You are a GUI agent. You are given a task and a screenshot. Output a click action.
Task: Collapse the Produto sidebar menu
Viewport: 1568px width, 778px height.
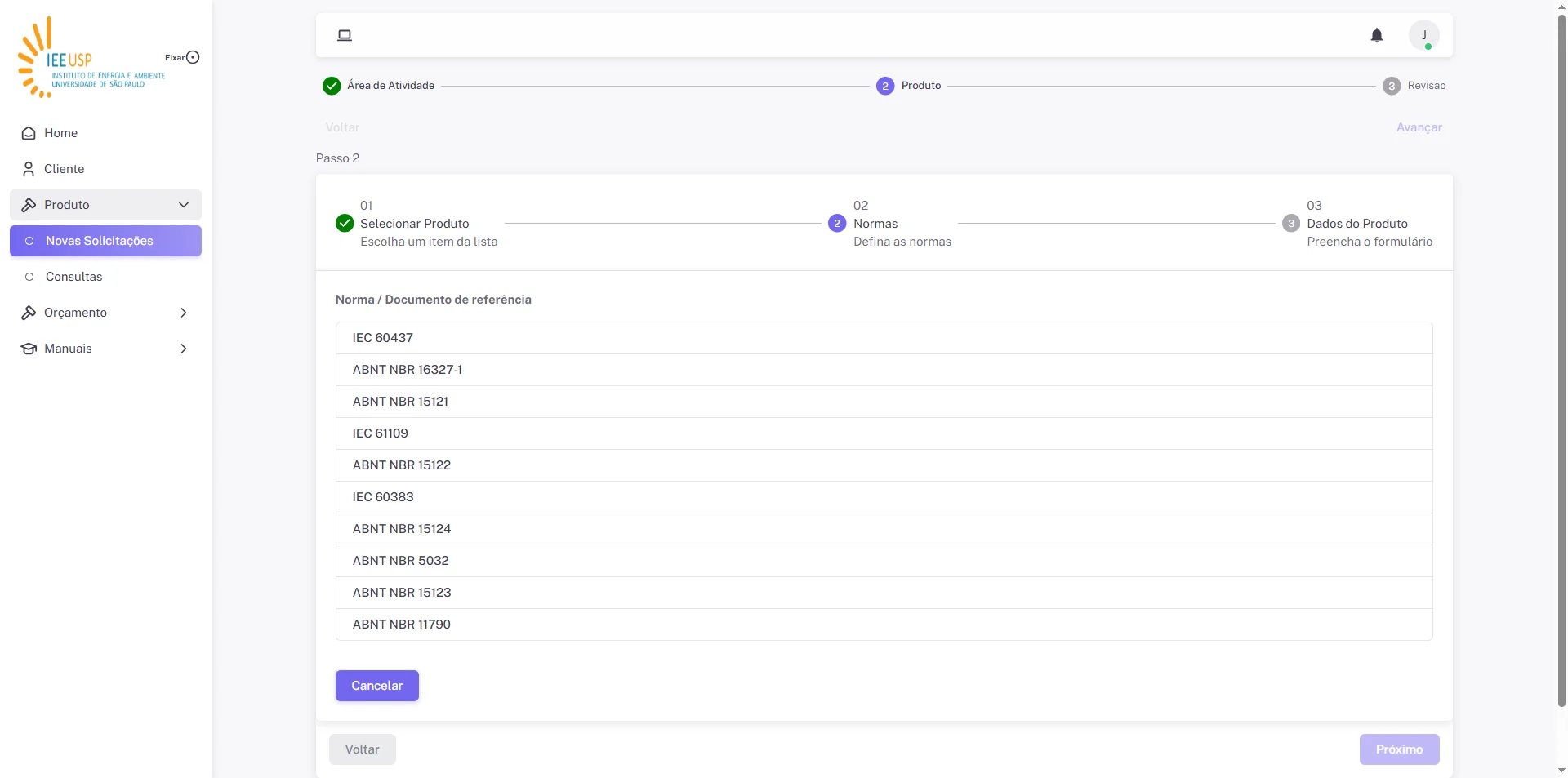[105, 205]
